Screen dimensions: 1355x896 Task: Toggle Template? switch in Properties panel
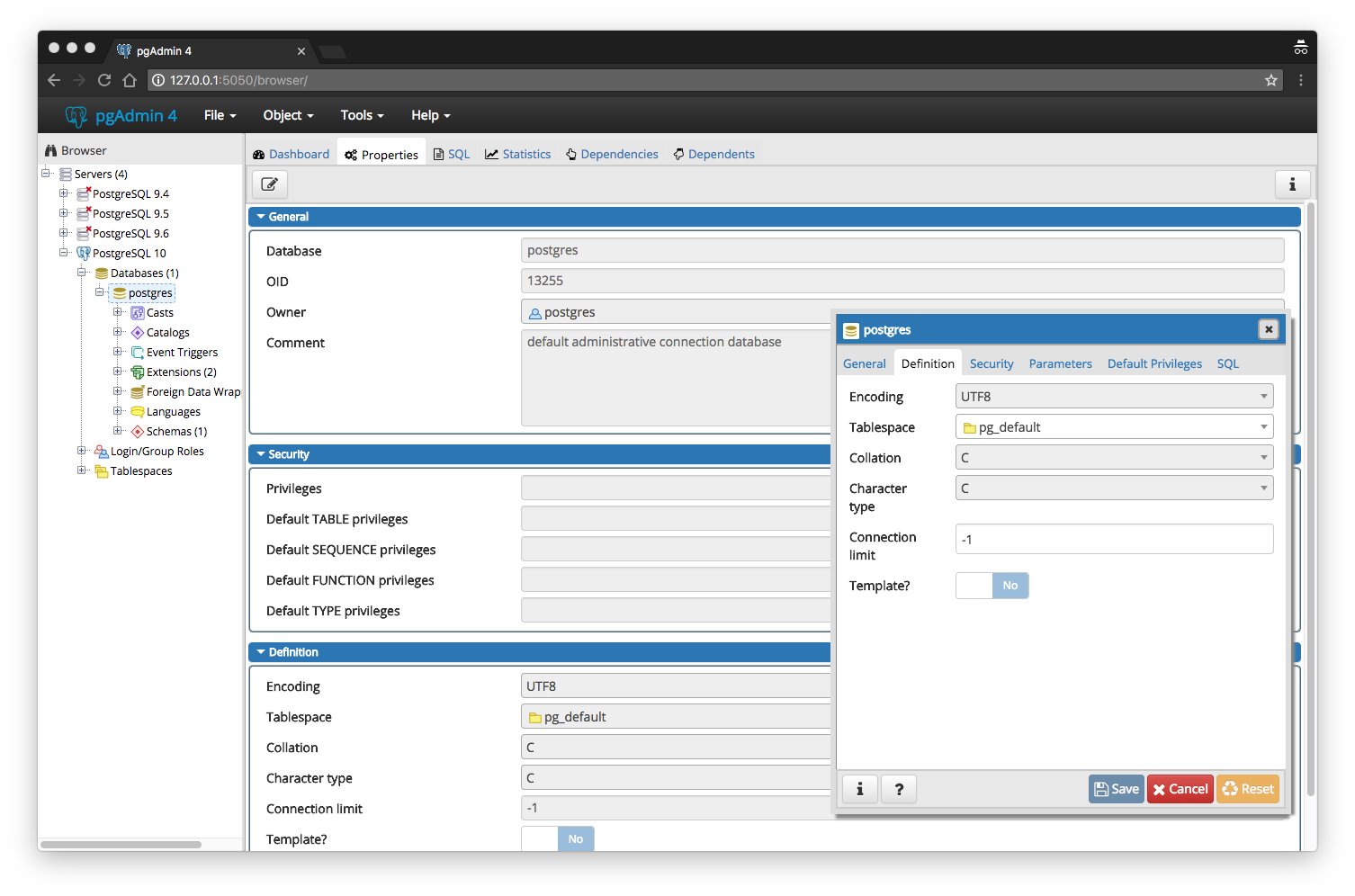558,838
